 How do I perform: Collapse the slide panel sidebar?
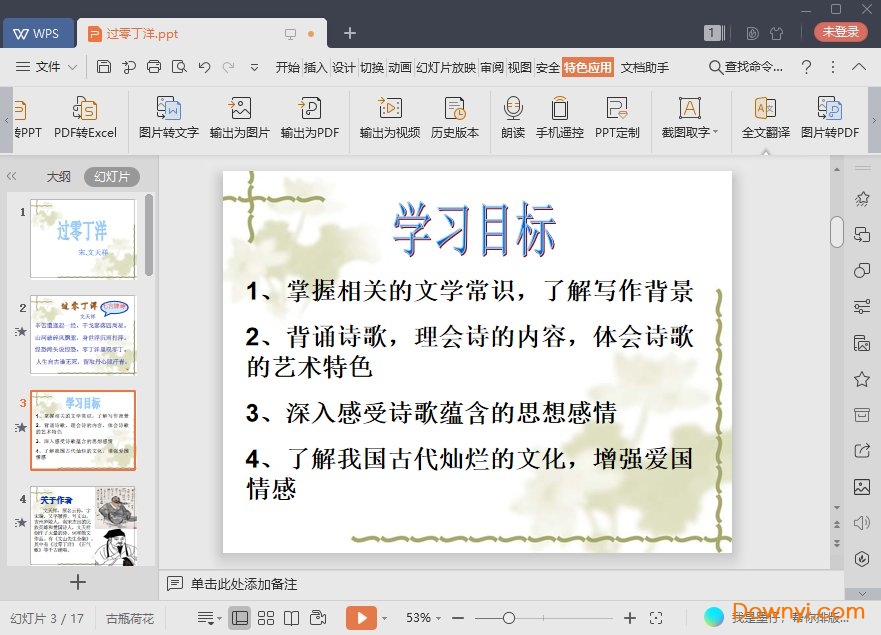13,176
